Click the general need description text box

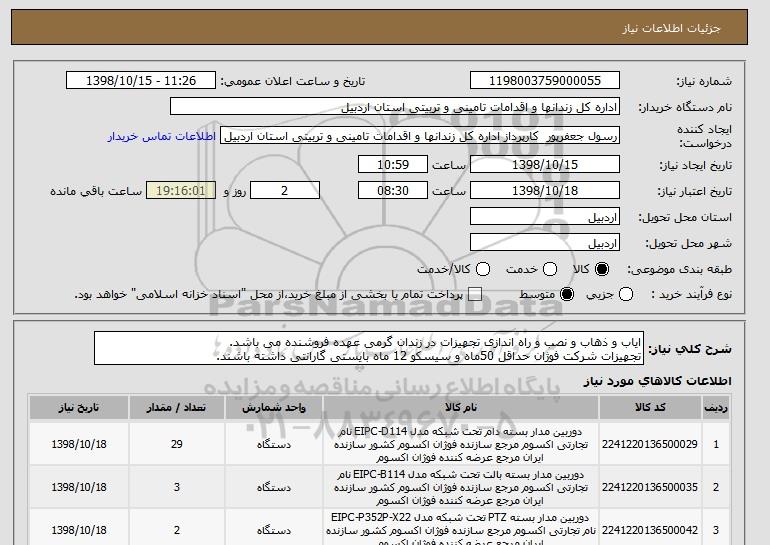[x=369, y=349]
